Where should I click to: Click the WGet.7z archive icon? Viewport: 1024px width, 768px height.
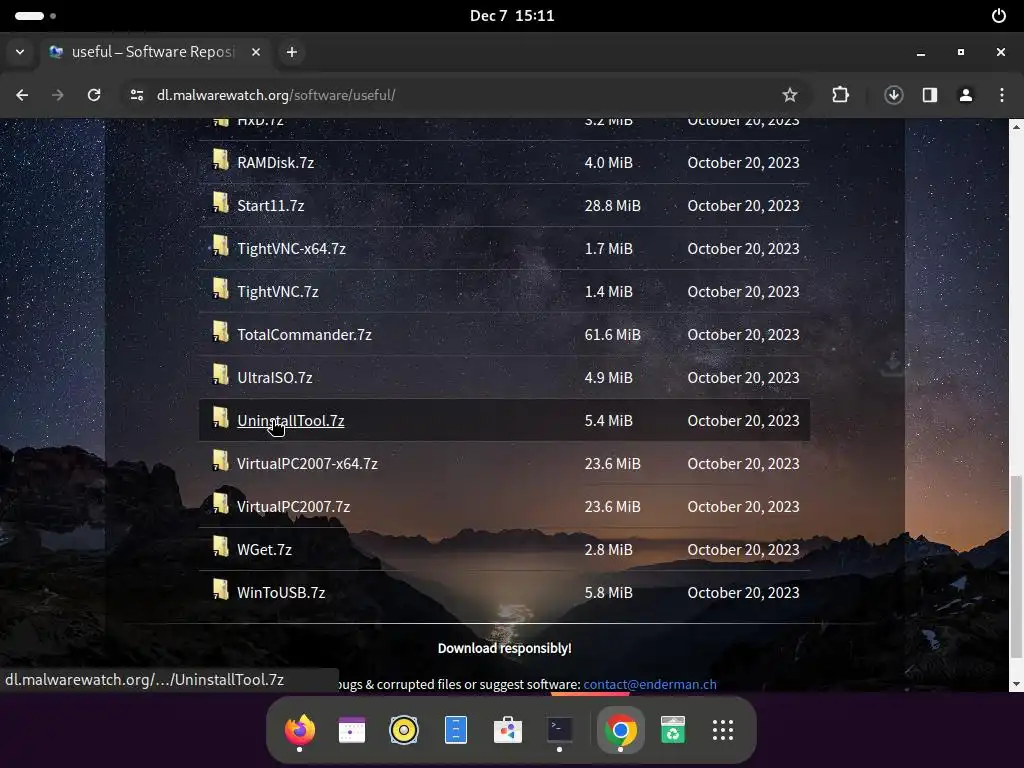click(221, 548)
